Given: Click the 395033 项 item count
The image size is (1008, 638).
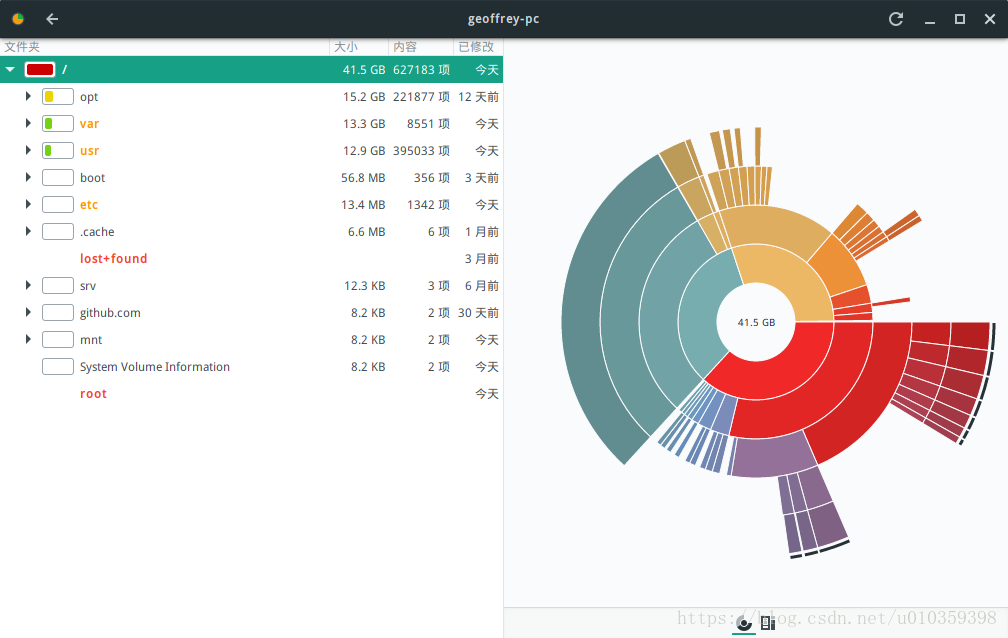Looking at the screenshot, I should coord(421,150).
